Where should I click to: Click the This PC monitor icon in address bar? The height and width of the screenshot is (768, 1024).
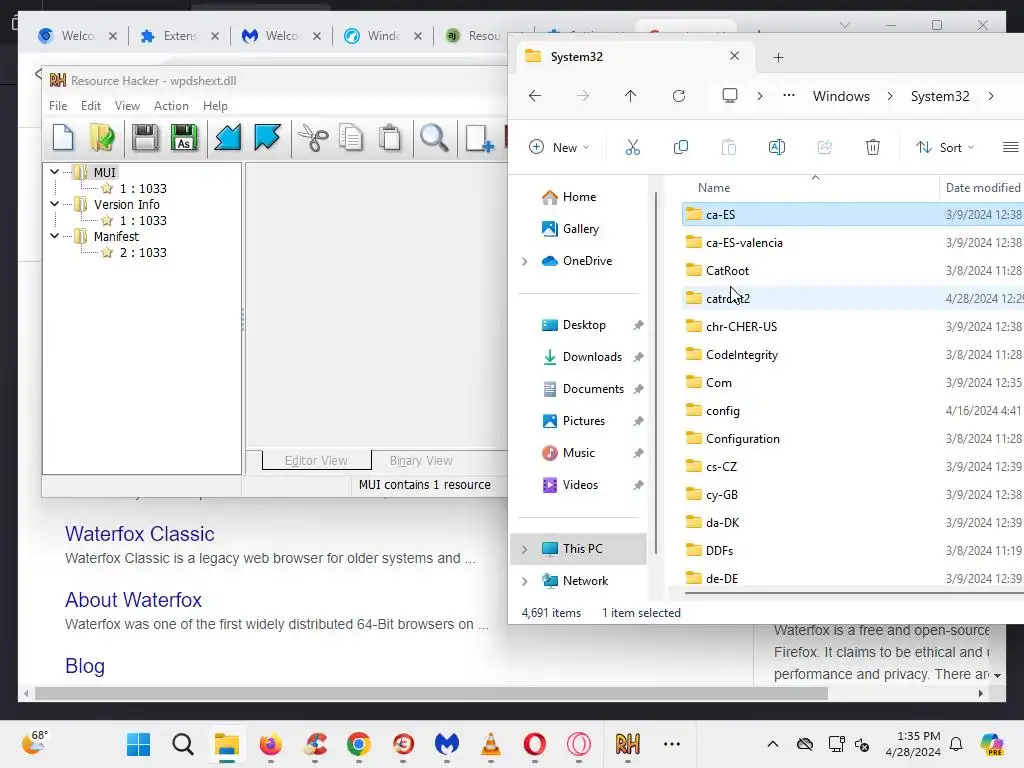pos(729,96)
